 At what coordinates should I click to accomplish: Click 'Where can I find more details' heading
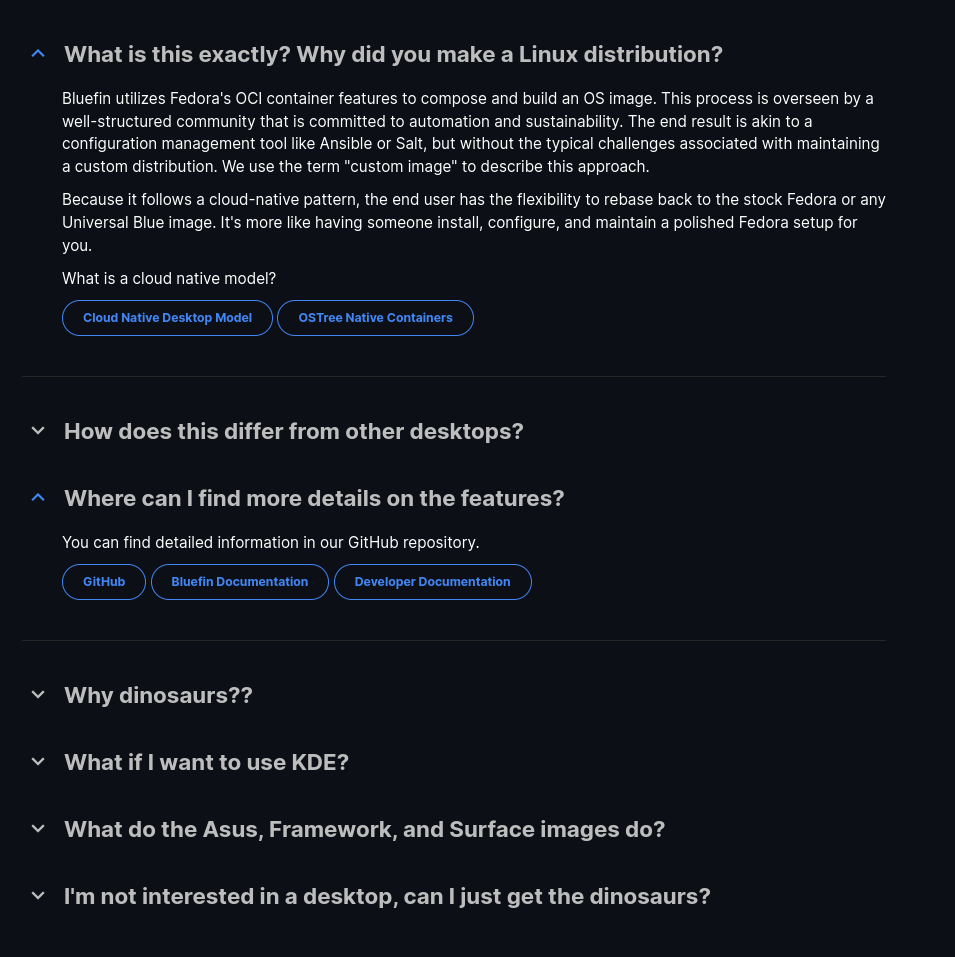314,498
